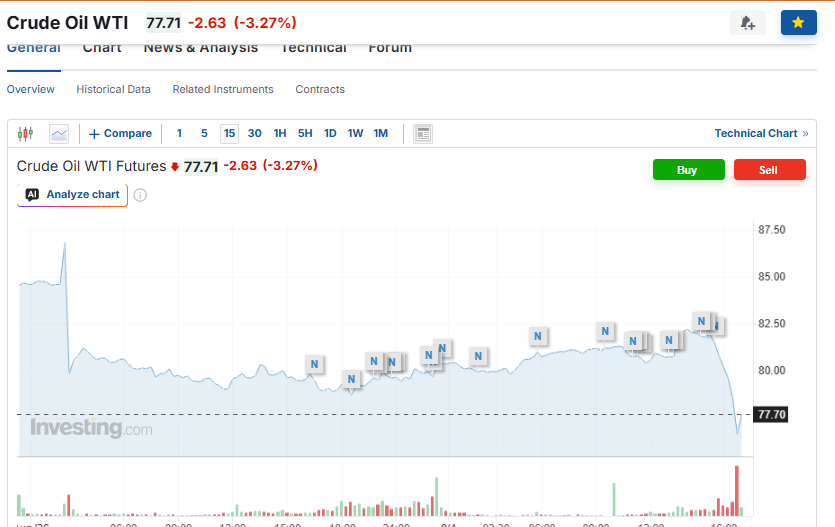Switch to candlestick chart type
835x527 pixels.
[26, 134]
